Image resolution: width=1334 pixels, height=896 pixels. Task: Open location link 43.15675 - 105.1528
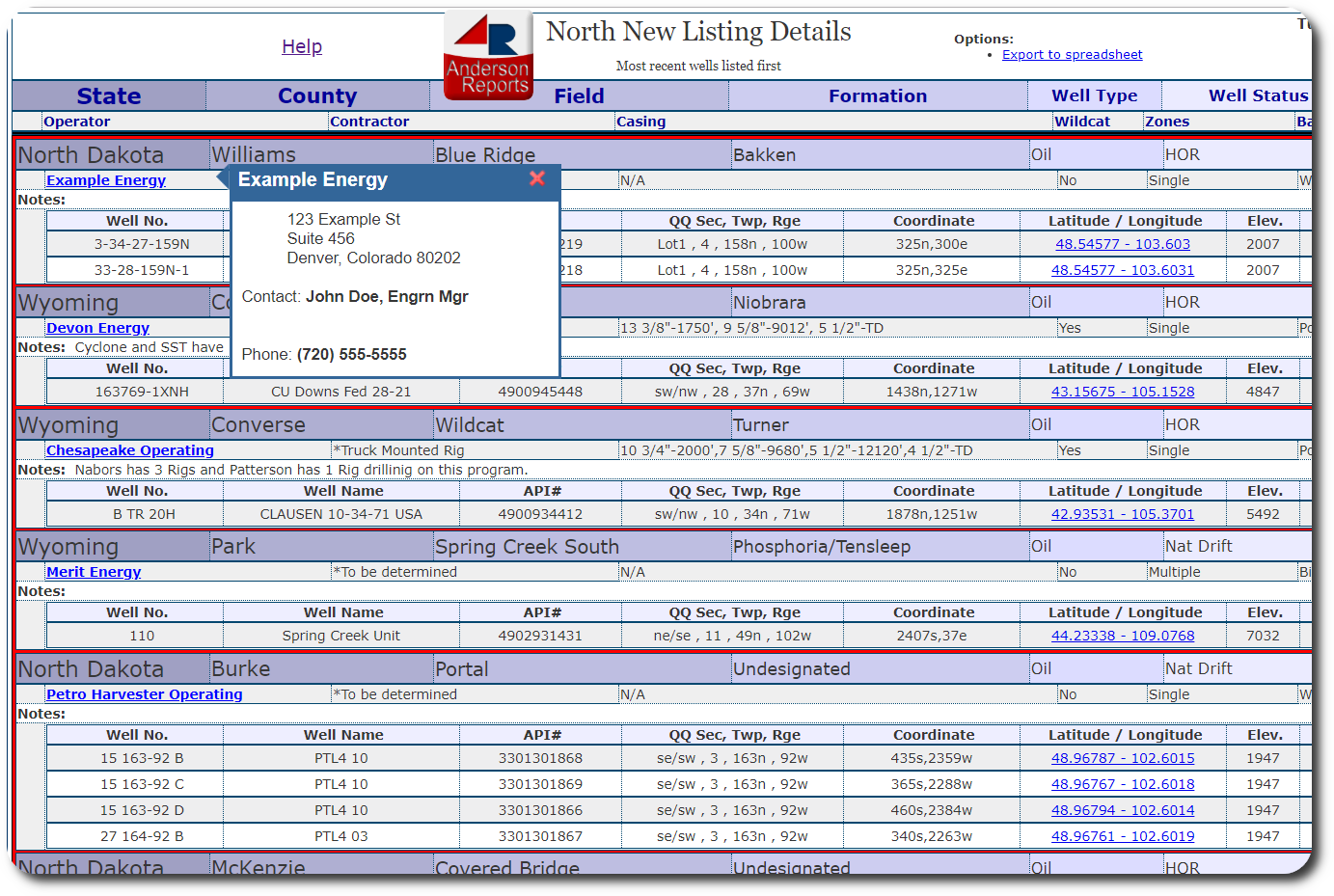[1123, 390]
